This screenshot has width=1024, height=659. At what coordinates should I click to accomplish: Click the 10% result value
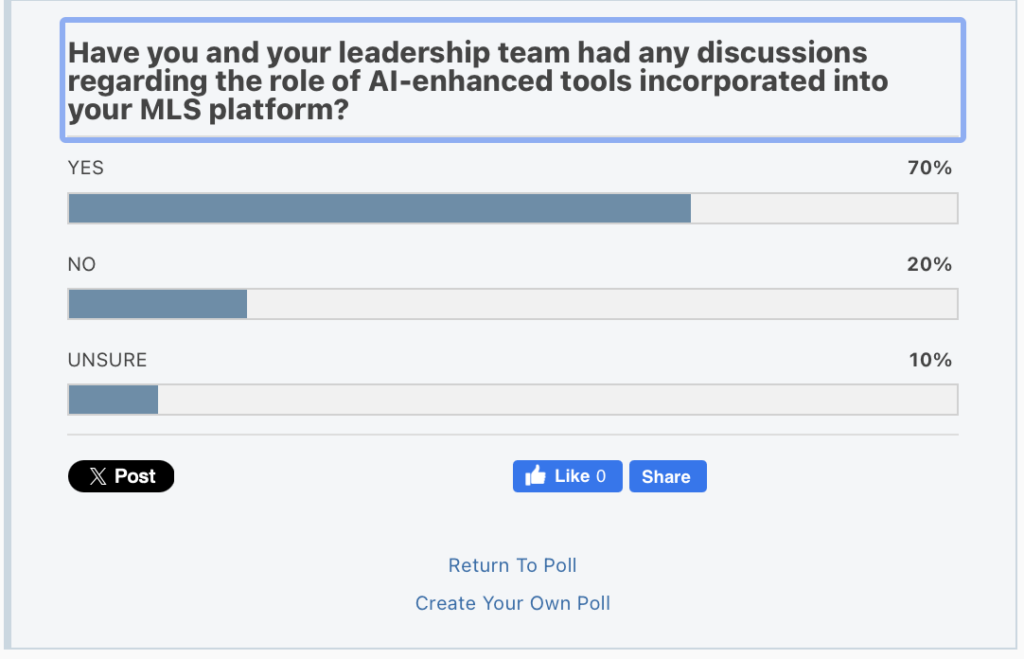930,360
